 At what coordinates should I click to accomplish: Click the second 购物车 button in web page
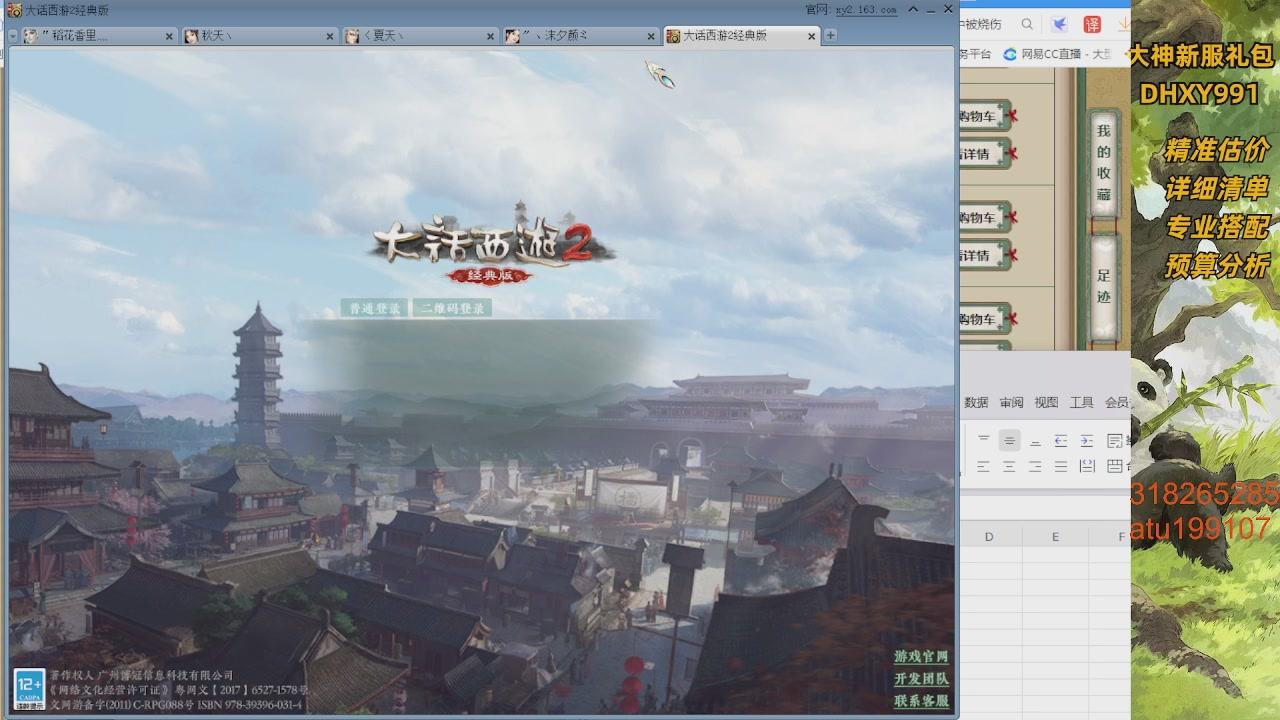pyautogui.click(x=985, y=217)
